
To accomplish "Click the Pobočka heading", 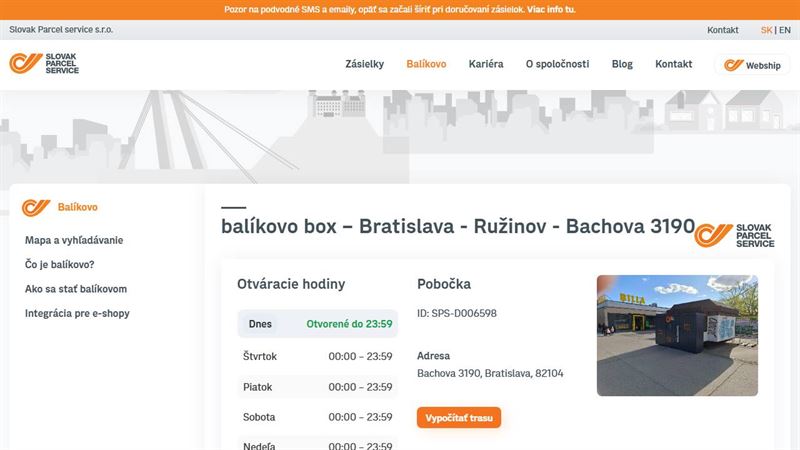I will pos(444,284).
